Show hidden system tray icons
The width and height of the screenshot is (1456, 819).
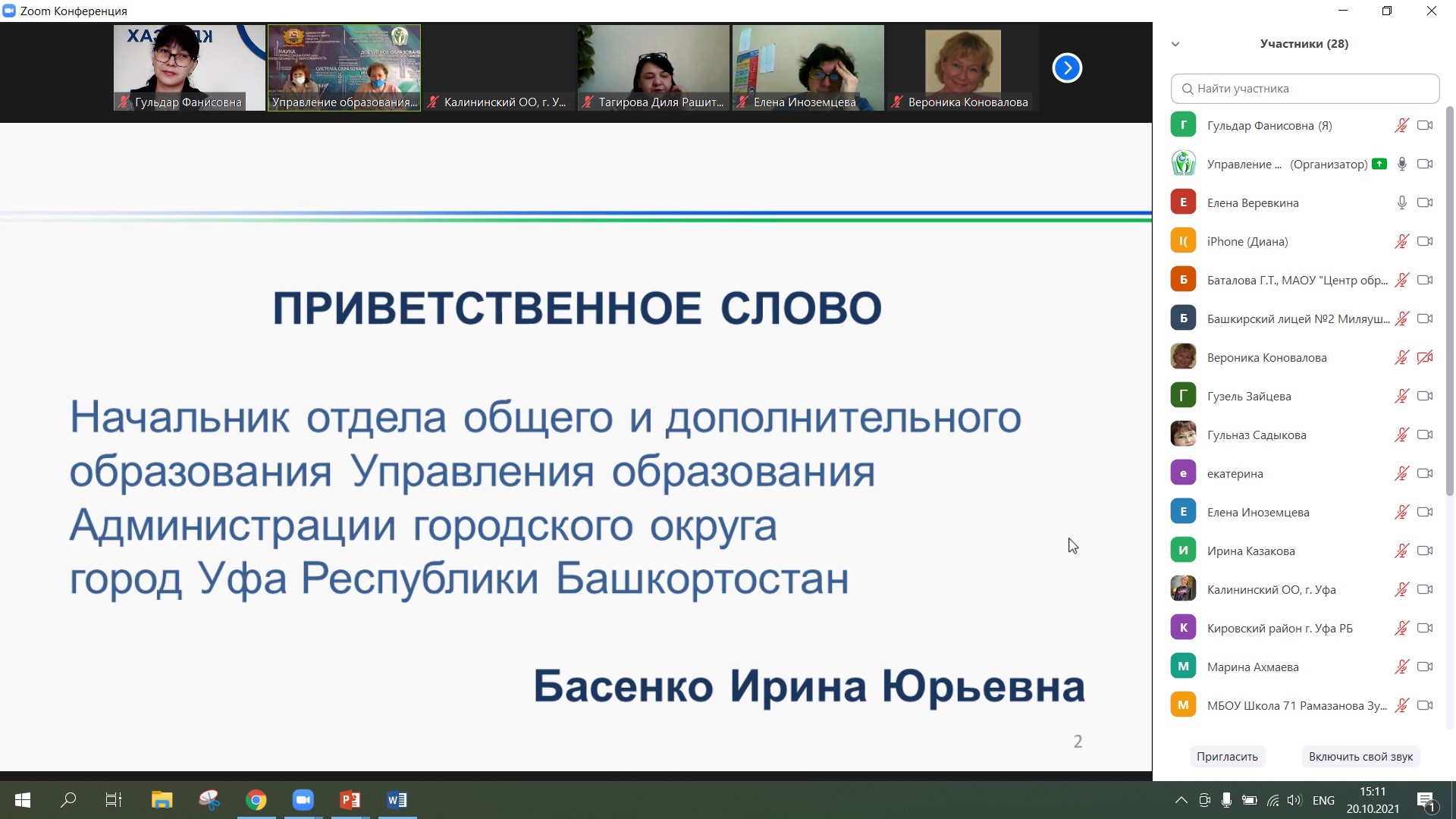(1181, 800)
